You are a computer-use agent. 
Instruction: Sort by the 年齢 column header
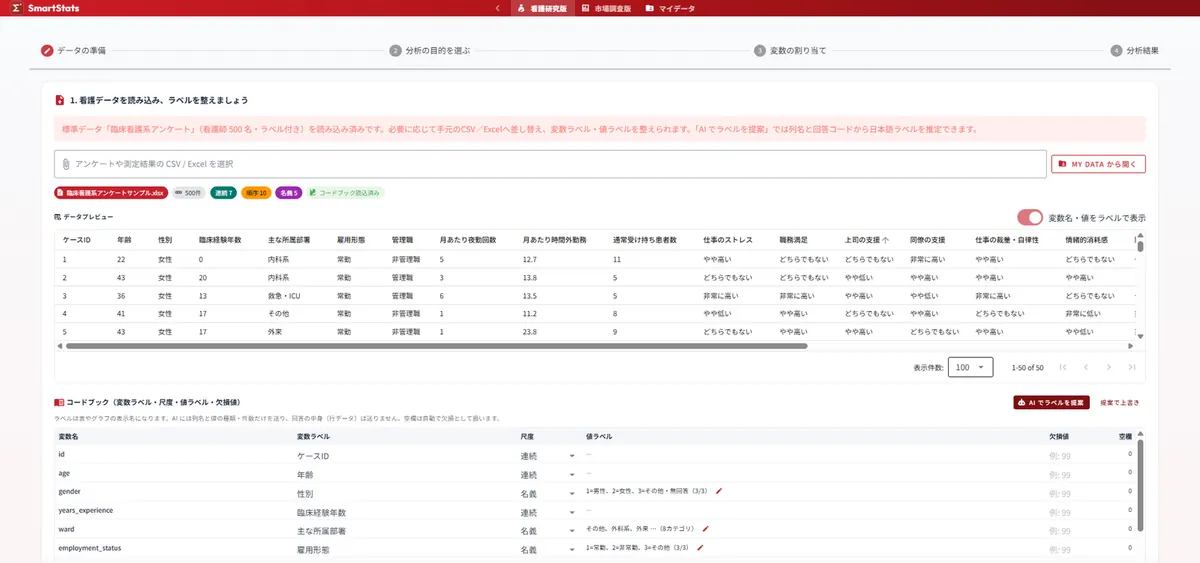click(x=124, y=241)
